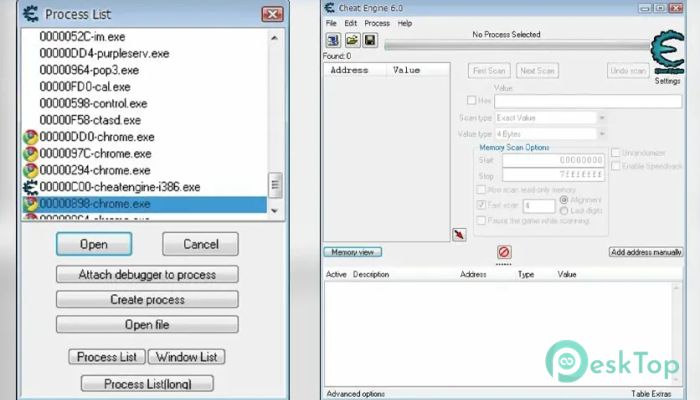The width and height of the screenshot is (700, 400).
Task: Click the Process List(long) button
Action: (147, 384)
